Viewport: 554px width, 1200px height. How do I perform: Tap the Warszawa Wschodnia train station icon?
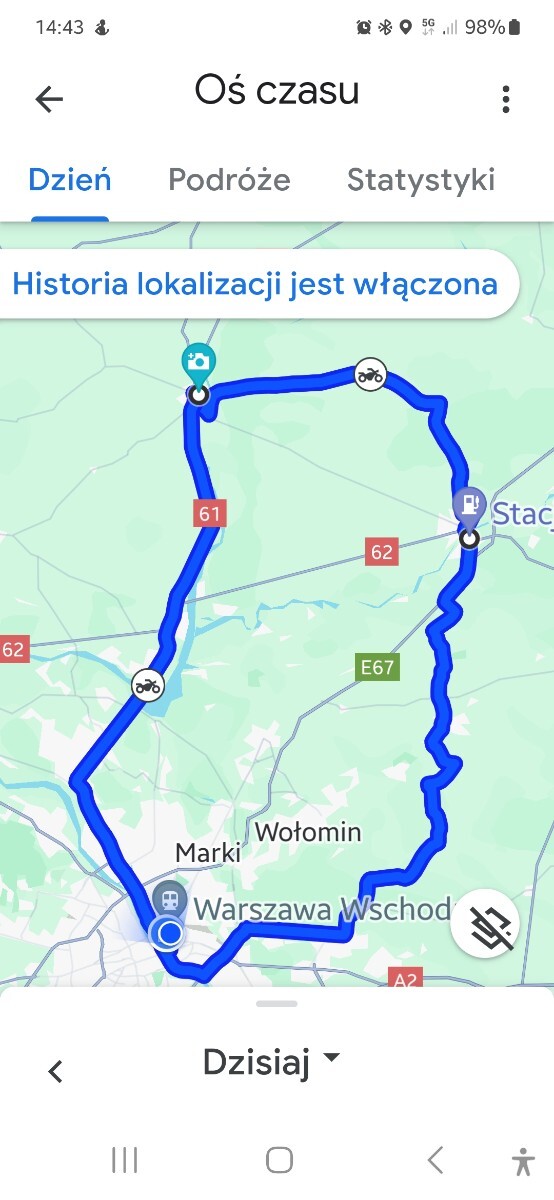click(170, 899)
